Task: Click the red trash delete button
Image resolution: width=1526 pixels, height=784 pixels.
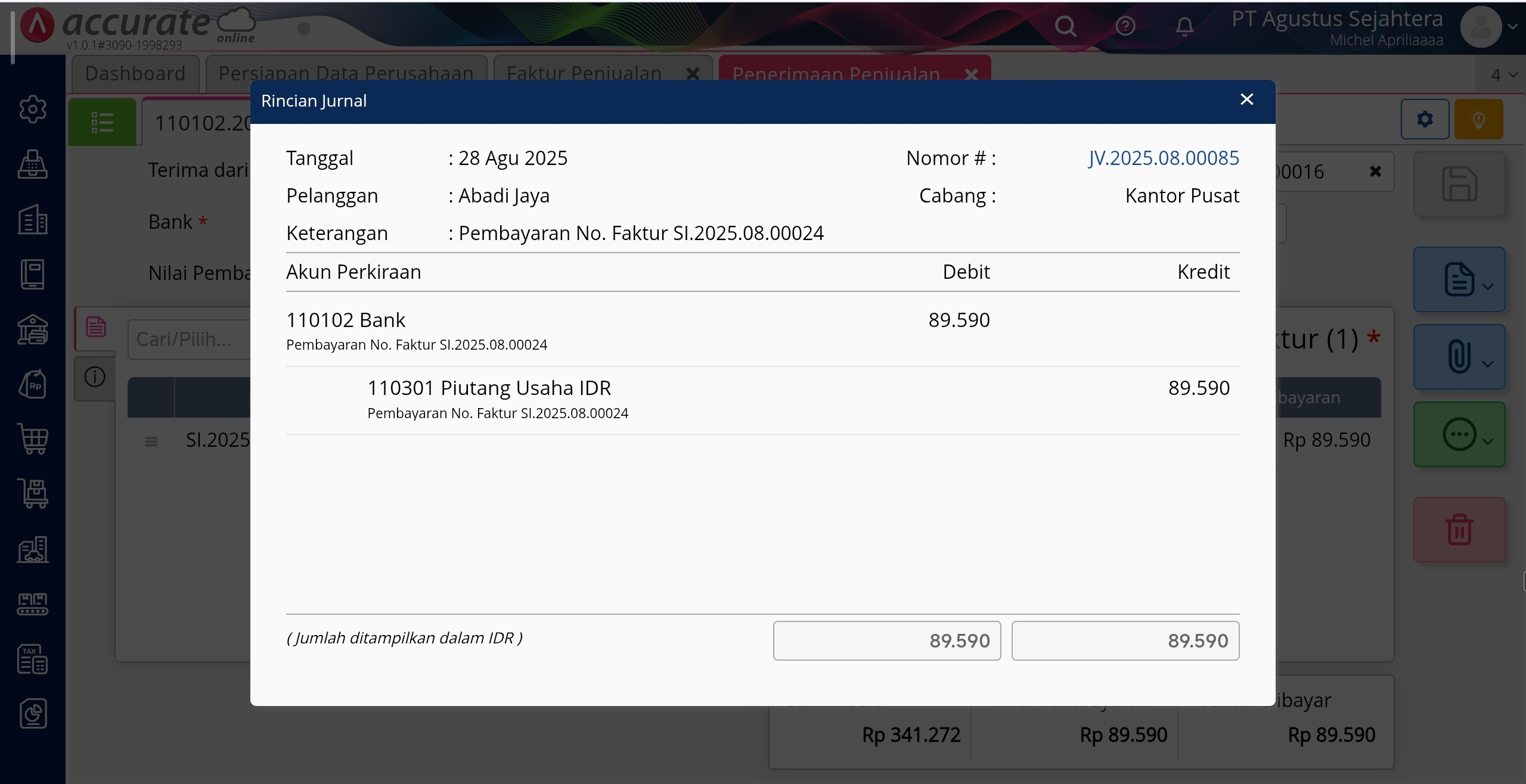Action: [x=1459, y=530]
